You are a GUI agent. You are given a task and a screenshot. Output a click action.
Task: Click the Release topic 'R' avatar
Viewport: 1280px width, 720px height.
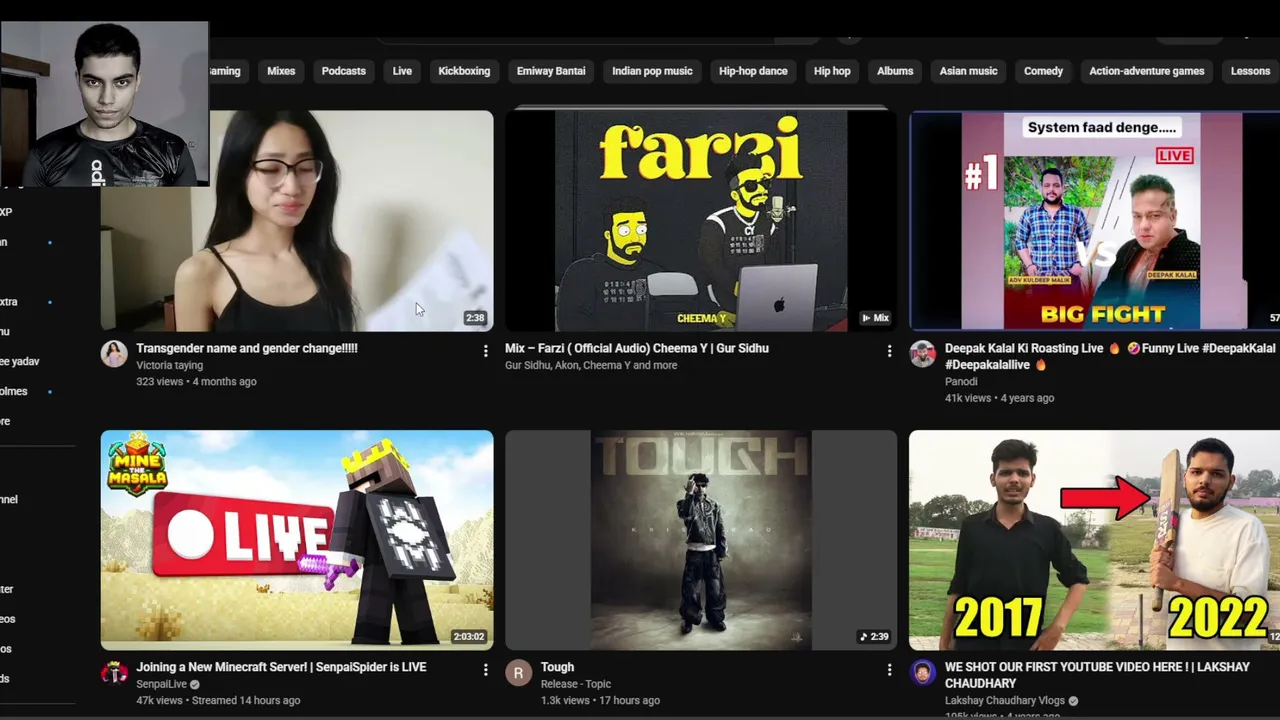(518, 673)
